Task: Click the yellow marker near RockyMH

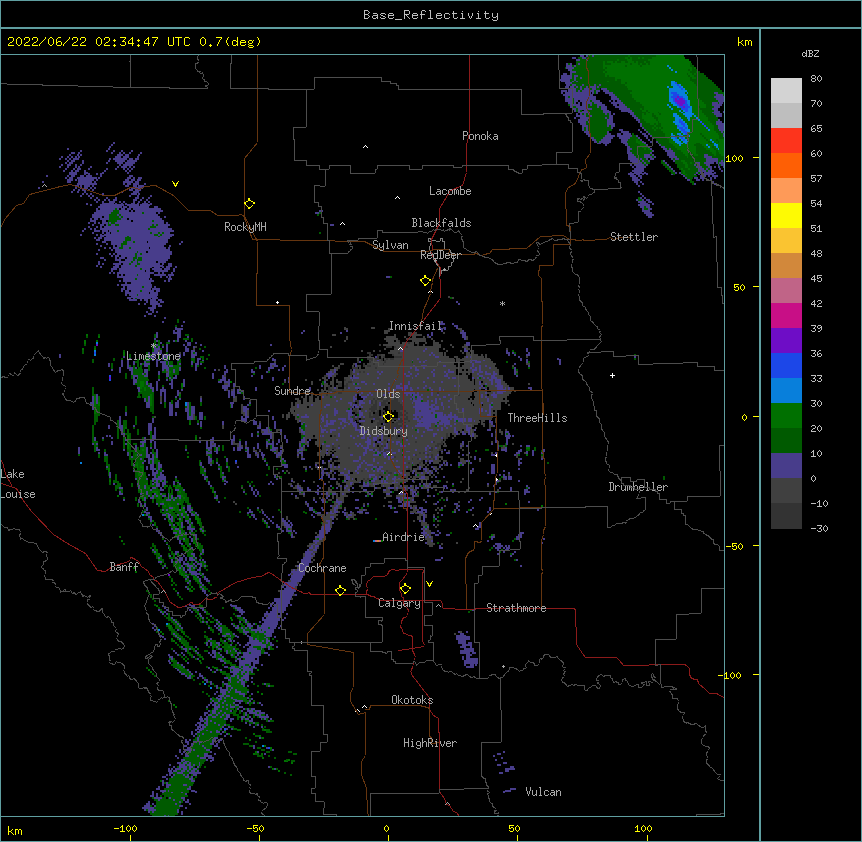Action: (x=249, y=204)
